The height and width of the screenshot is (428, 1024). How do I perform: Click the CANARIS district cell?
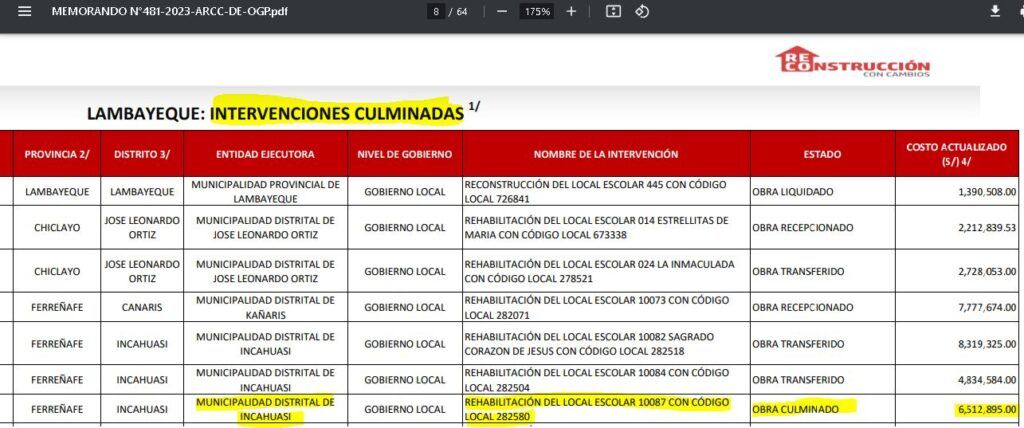pos(142,307)
